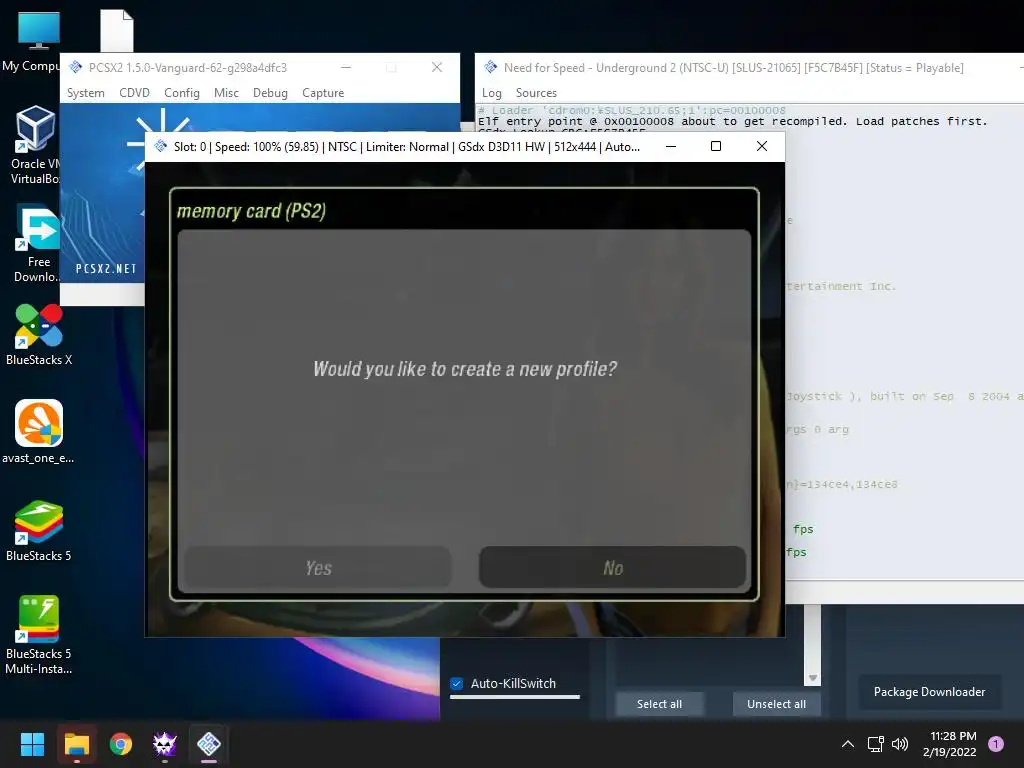Open Oracle VM VirtualBox desktop shortcut

(x=35, y=145)
